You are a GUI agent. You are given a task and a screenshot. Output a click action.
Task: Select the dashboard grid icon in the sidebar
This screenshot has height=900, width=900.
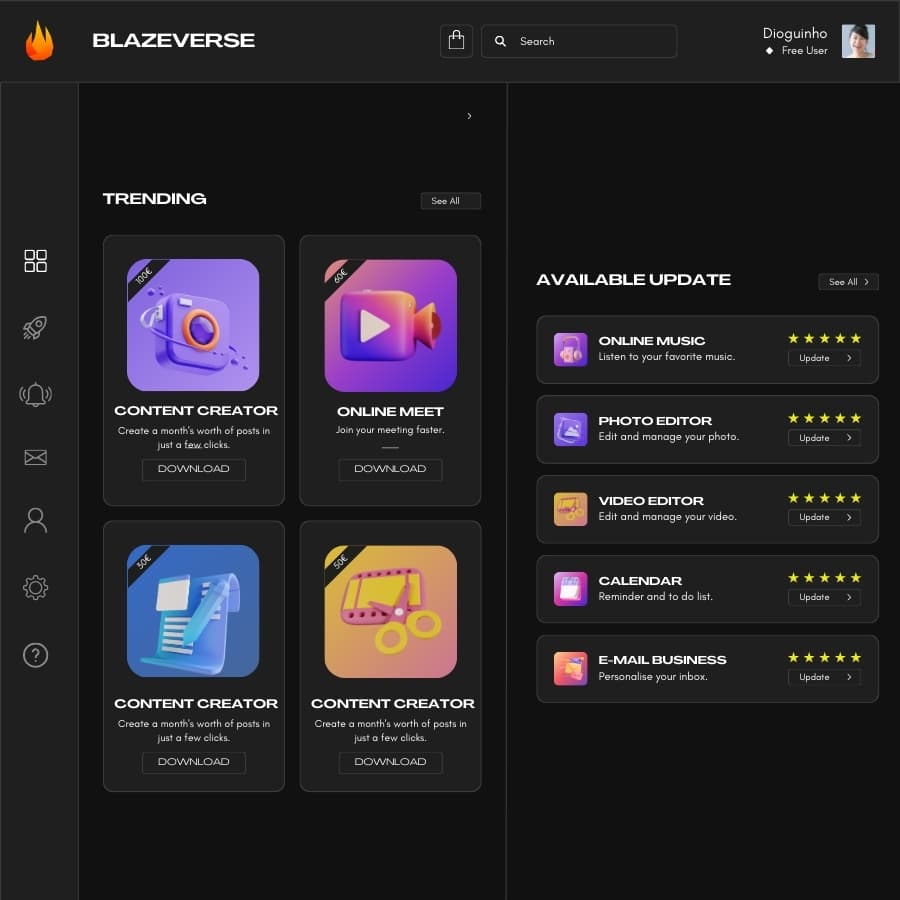click(35, 261)
